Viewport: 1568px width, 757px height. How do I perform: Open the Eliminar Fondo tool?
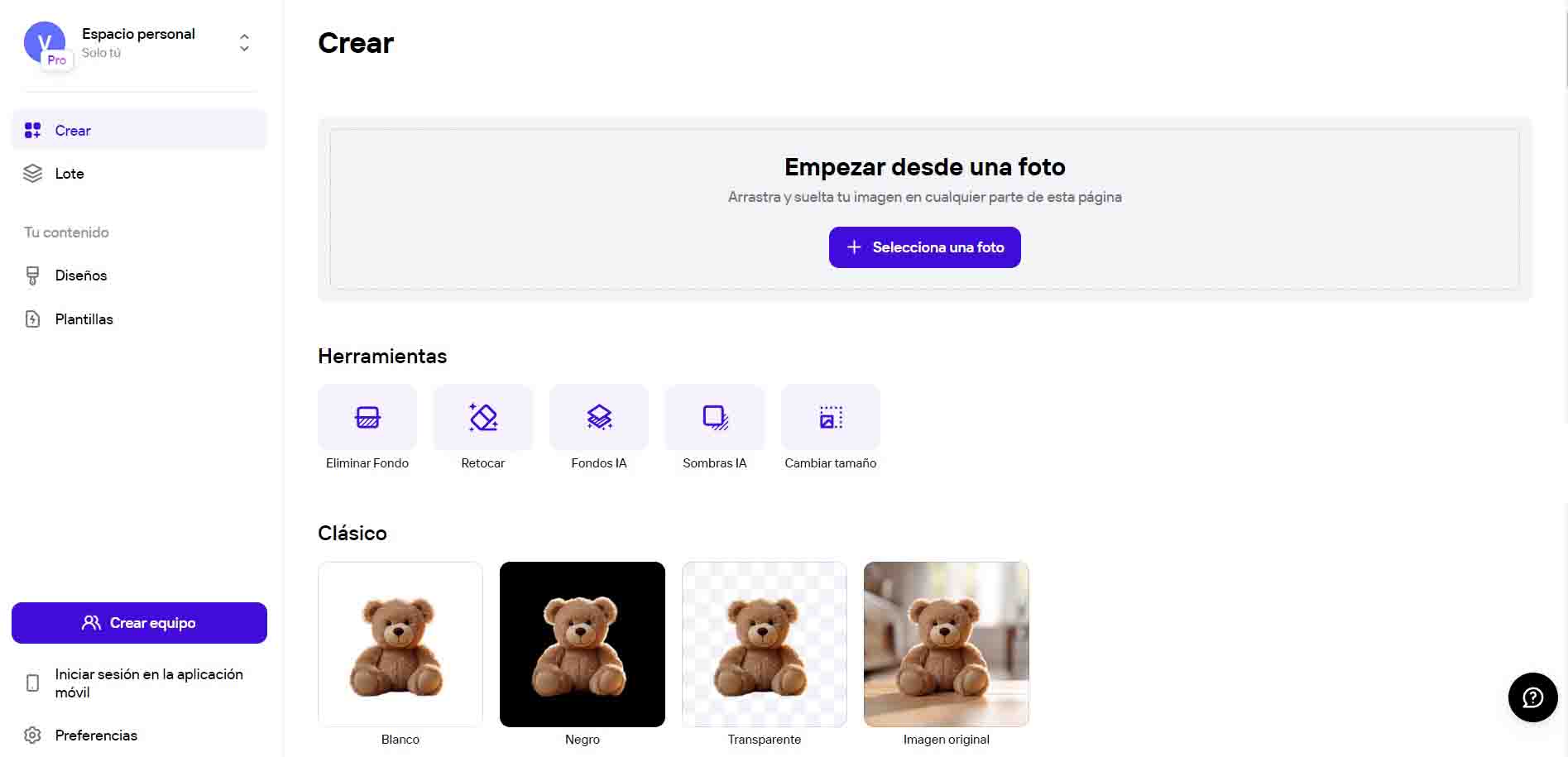pyautogui.click(x=367, y=417)
